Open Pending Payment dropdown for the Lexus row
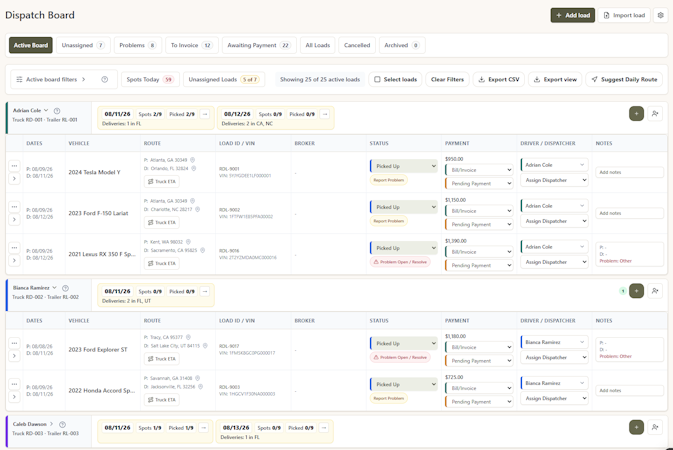Screen dimensions: 673x450 pos(479,265)
